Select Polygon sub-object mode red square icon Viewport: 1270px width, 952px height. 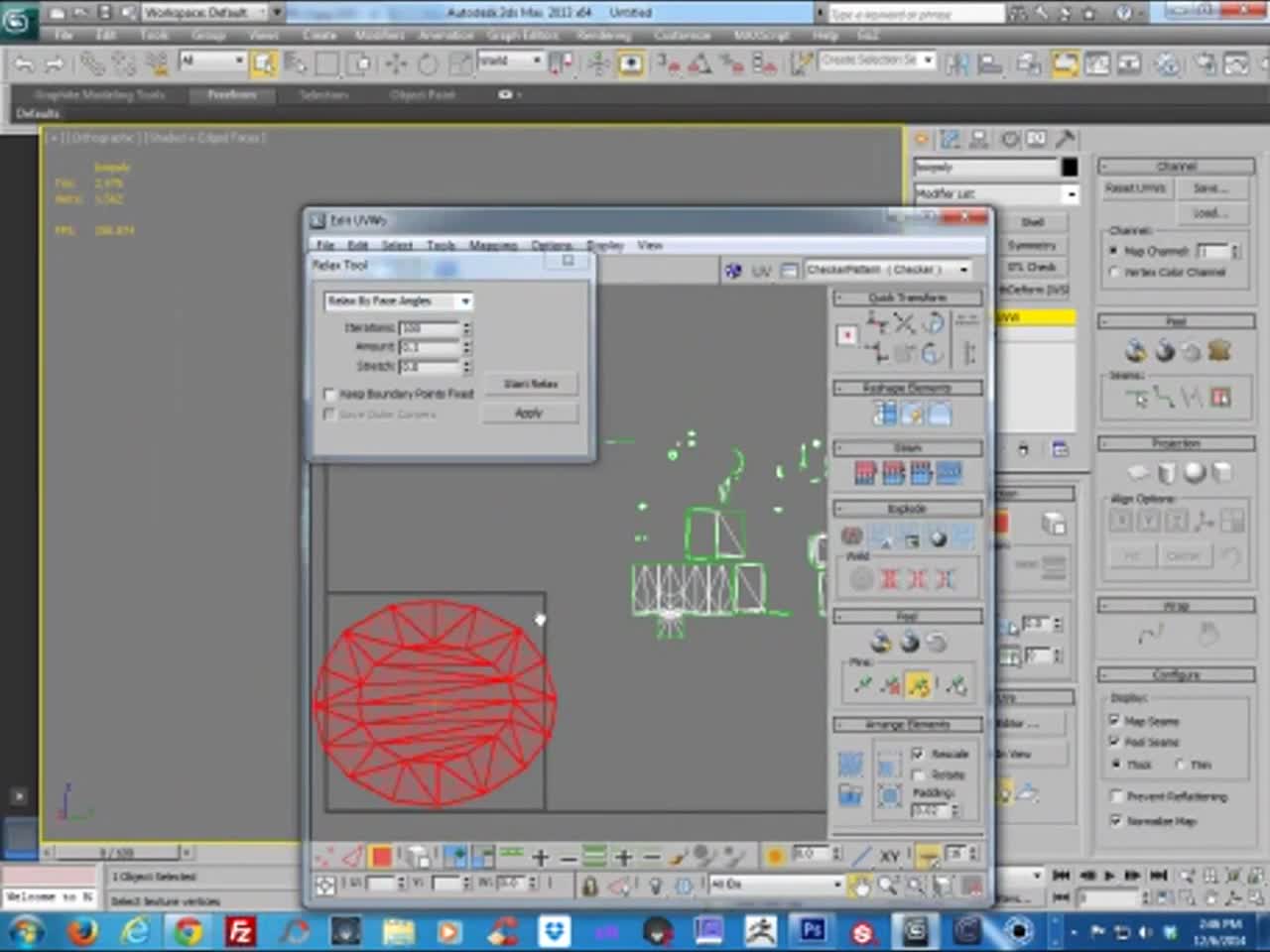click(381, 855)
